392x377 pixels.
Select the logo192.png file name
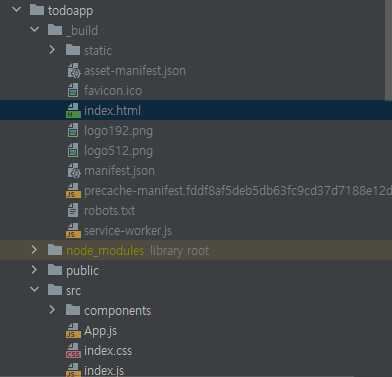(118, 131)
